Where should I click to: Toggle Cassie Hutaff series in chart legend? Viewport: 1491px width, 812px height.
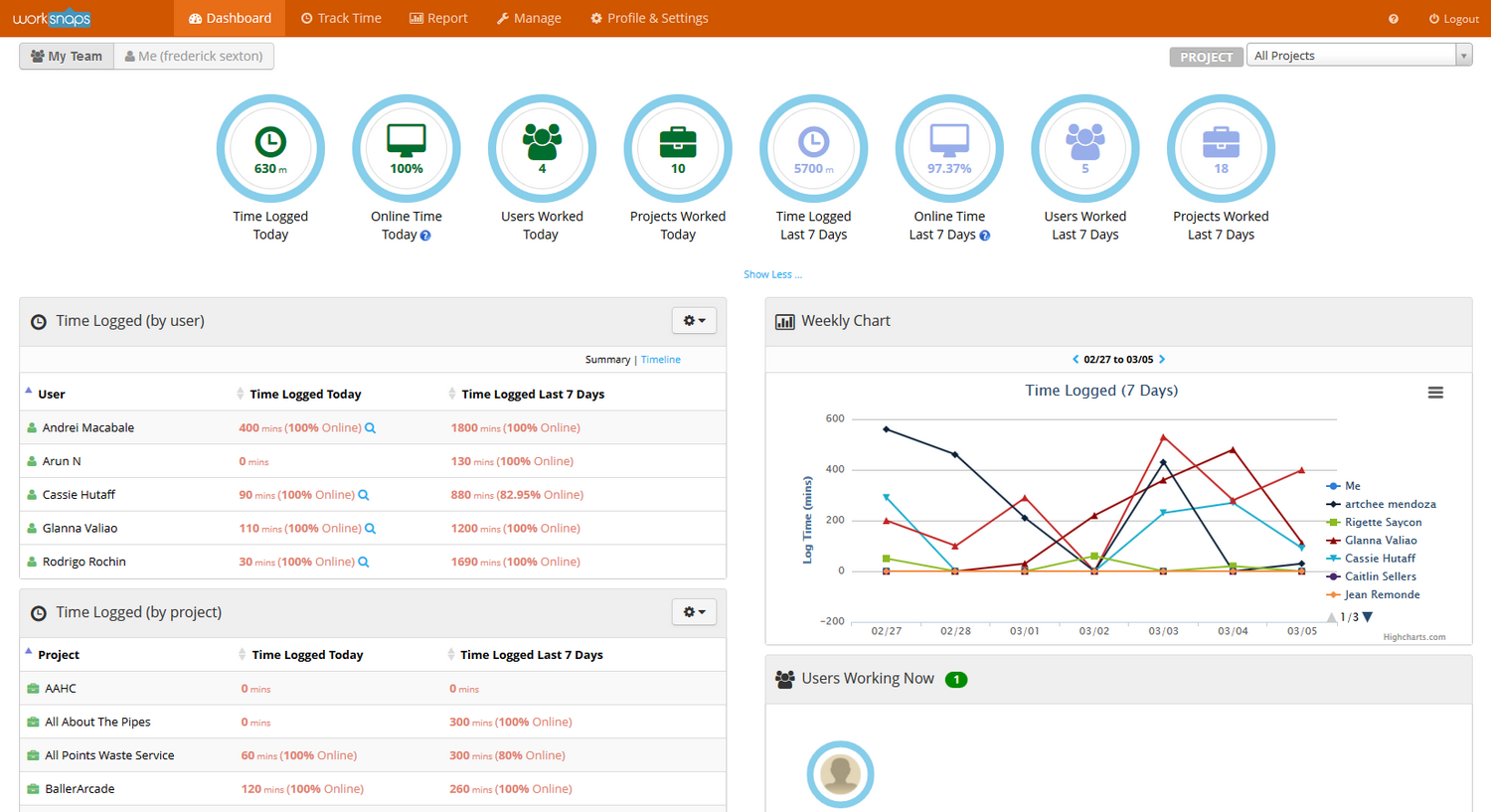(1379, 559)
